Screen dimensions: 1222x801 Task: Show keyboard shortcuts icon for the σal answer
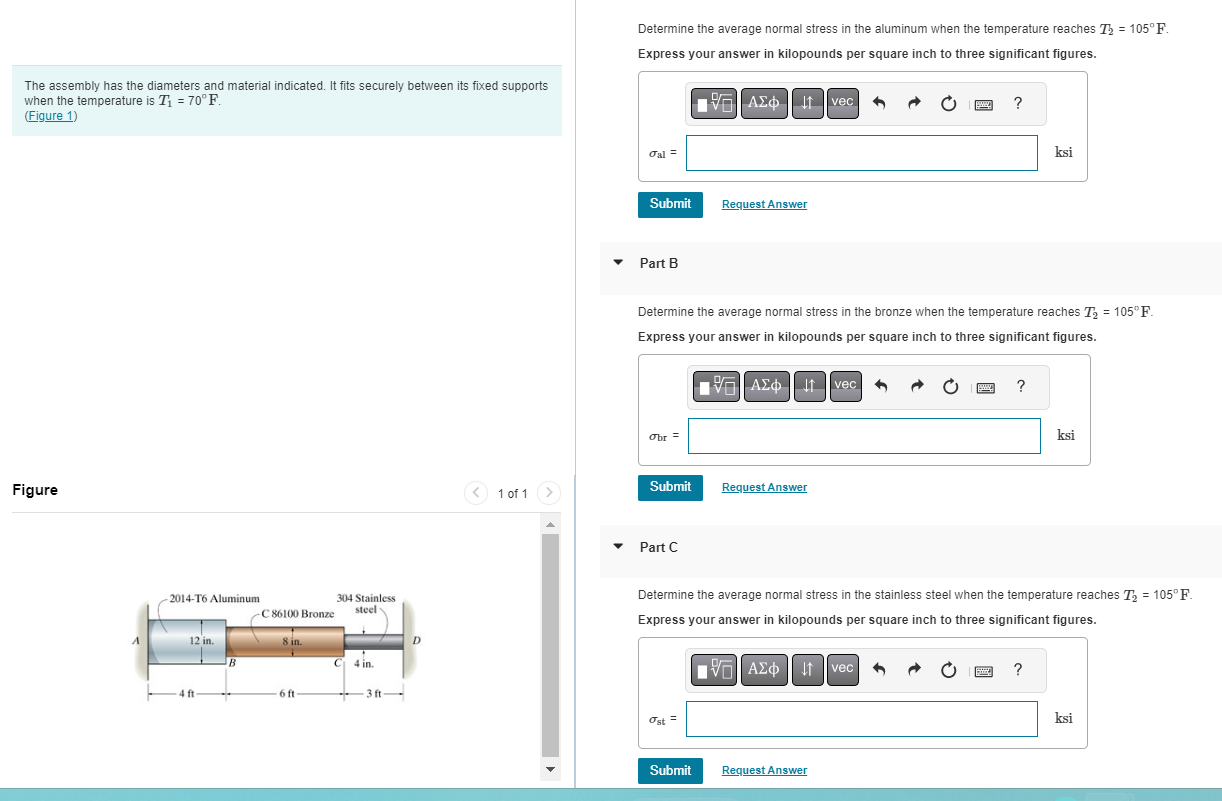(983, 103)
